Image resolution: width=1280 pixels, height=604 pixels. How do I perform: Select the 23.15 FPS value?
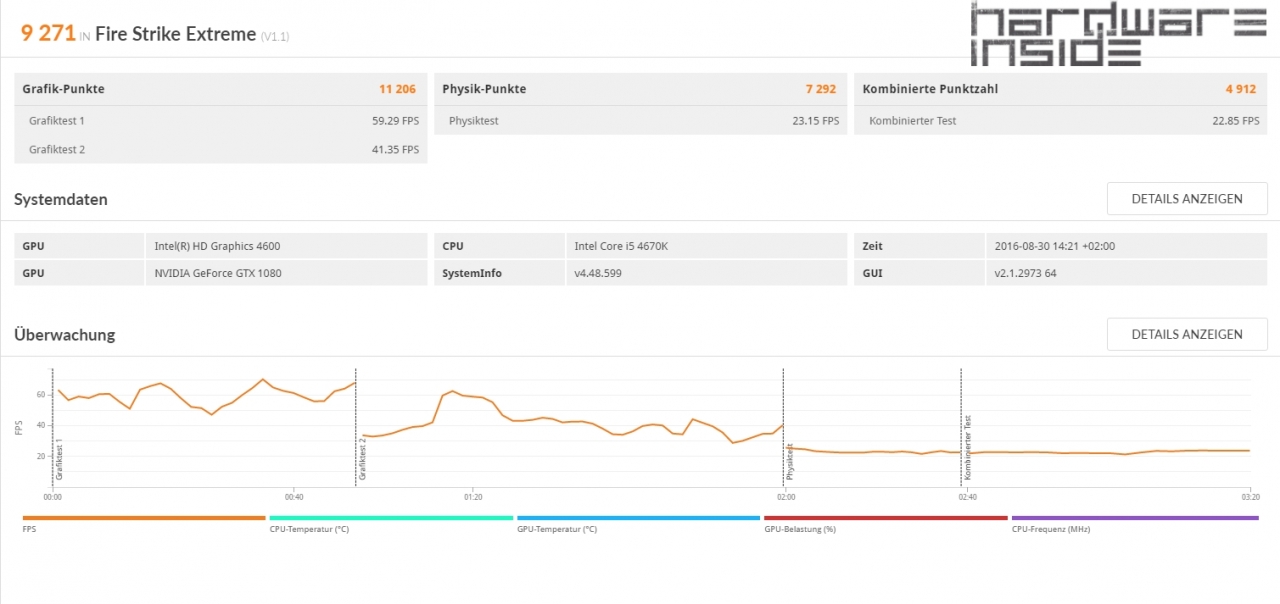point(815,121)
